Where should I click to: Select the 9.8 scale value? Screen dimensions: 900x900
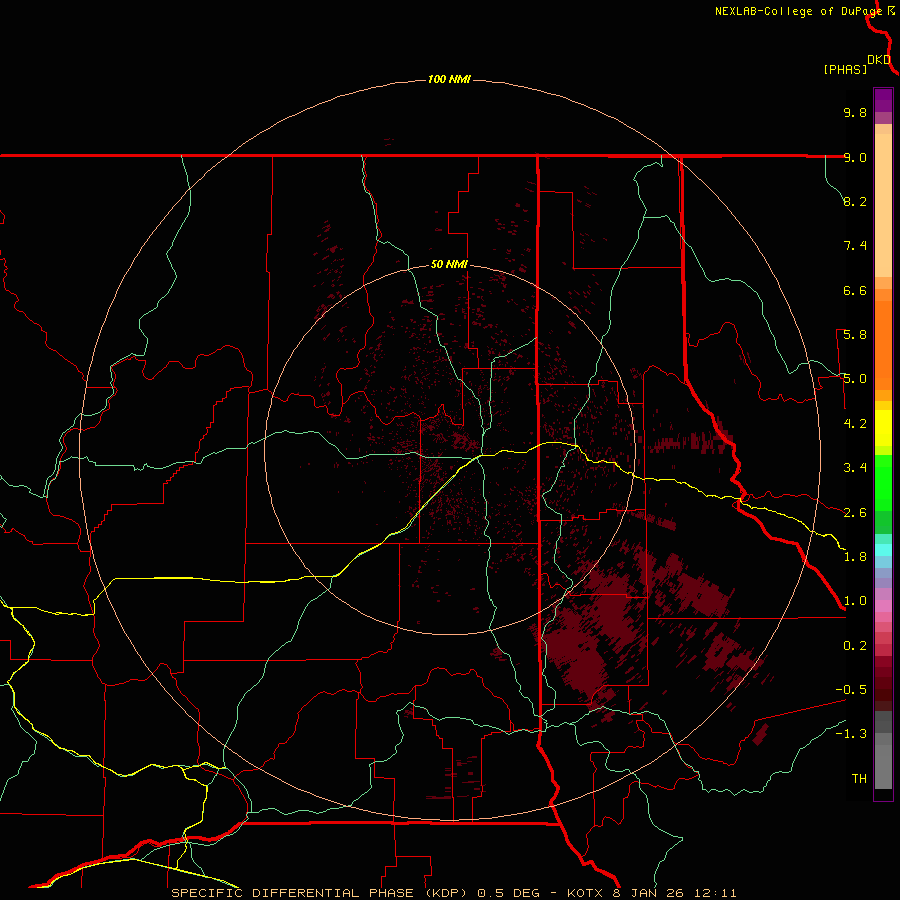pos(855,112)
